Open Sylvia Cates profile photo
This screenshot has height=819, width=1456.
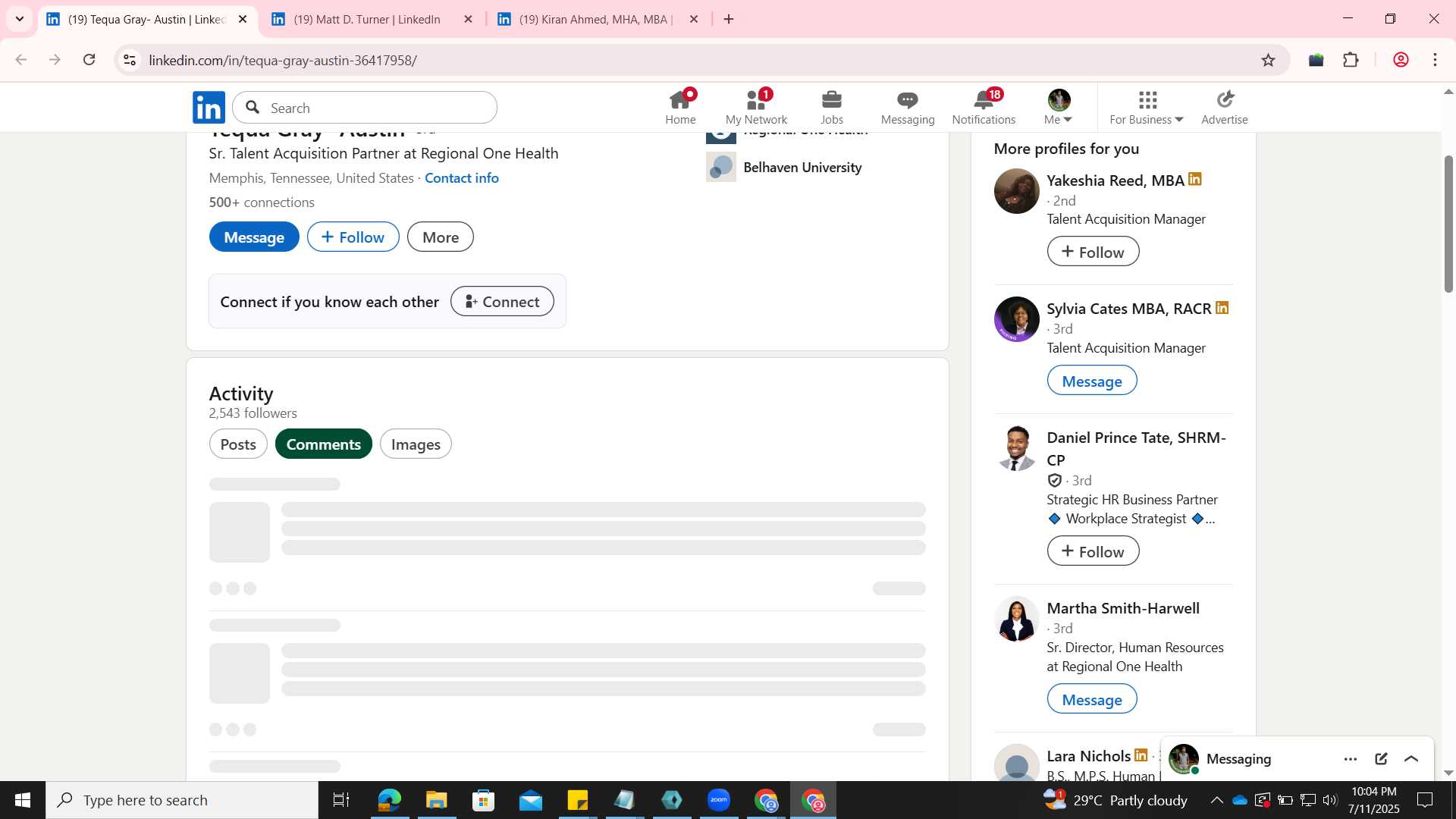pyautogui.click(x=1016, y=318)
